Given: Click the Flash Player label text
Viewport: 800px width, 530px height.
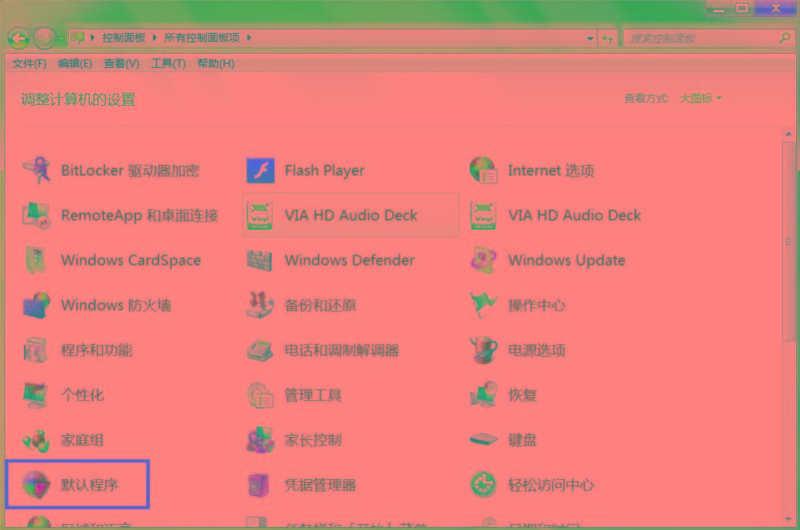Looking at the screenshot, I should point(324,171).
